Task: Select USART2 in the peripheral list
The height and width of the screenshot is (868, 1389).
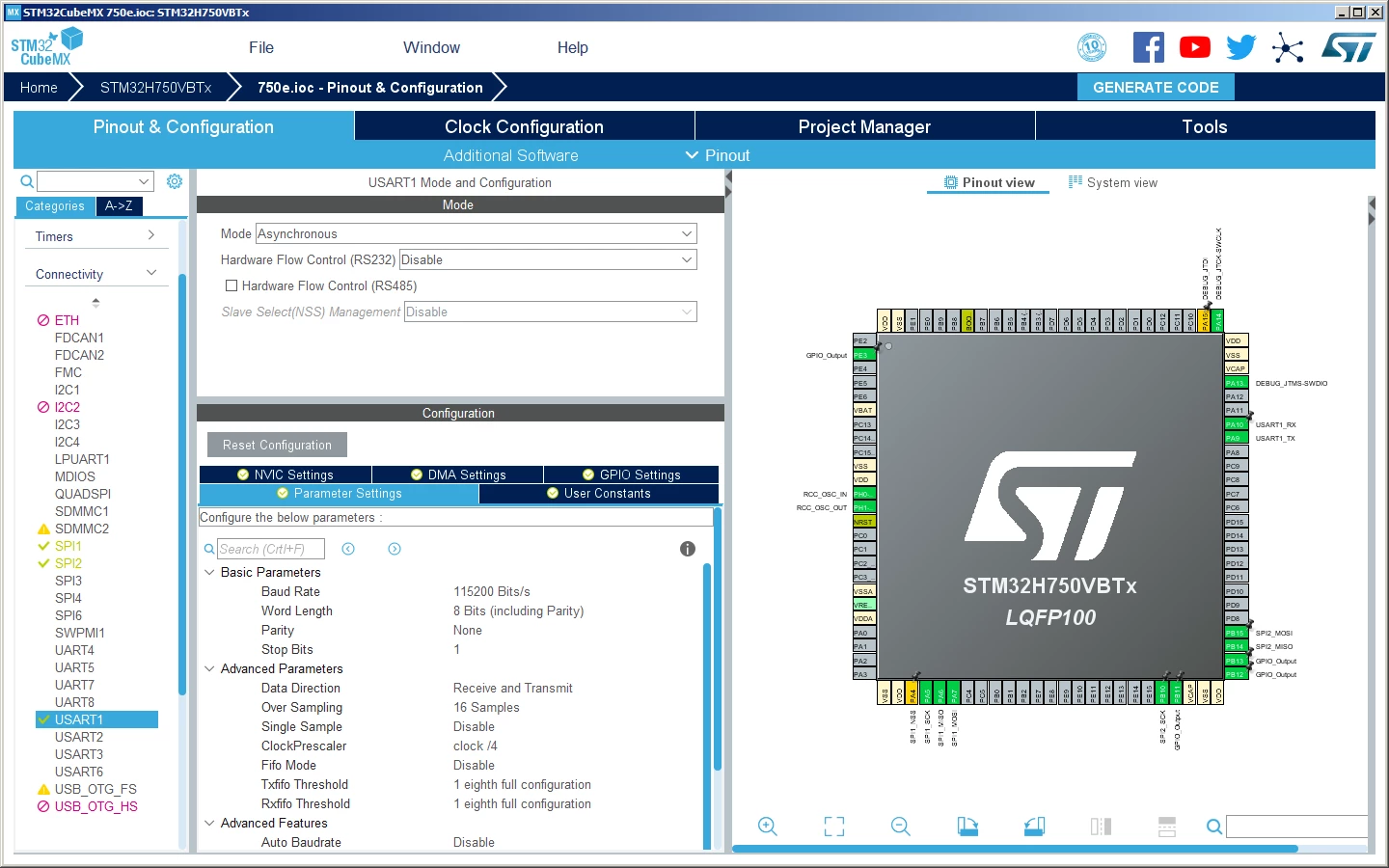Action: 79,737
